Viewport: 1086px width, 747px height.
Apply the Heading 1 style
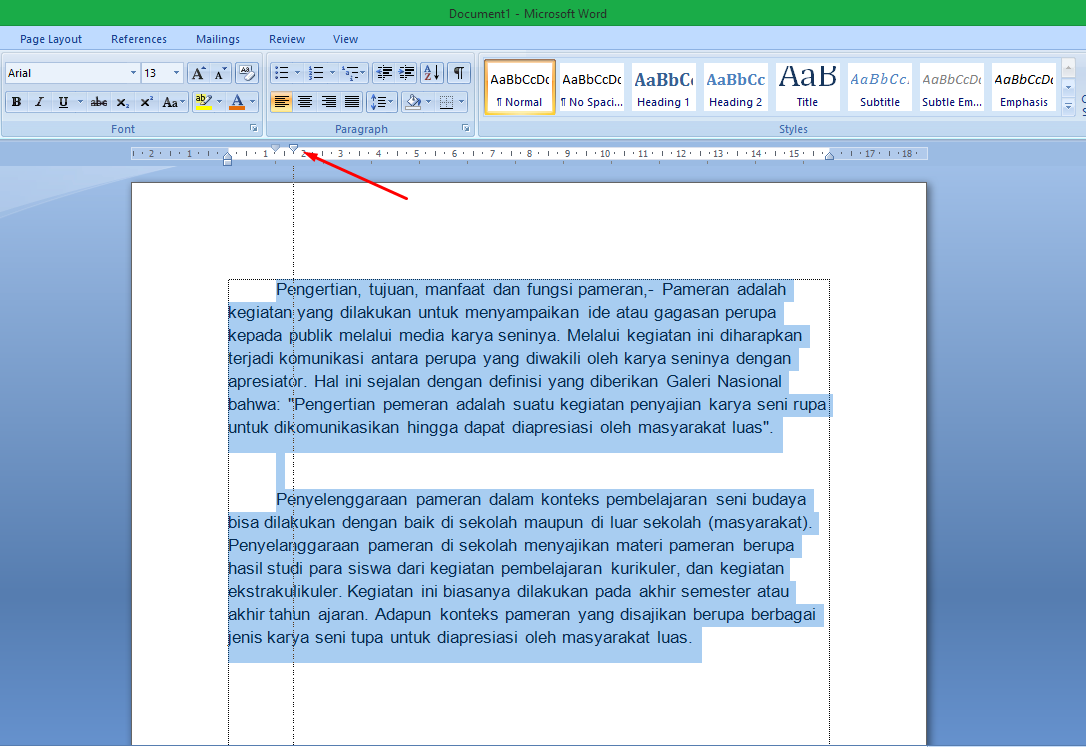pyautogui.click(x=663, y=87)
